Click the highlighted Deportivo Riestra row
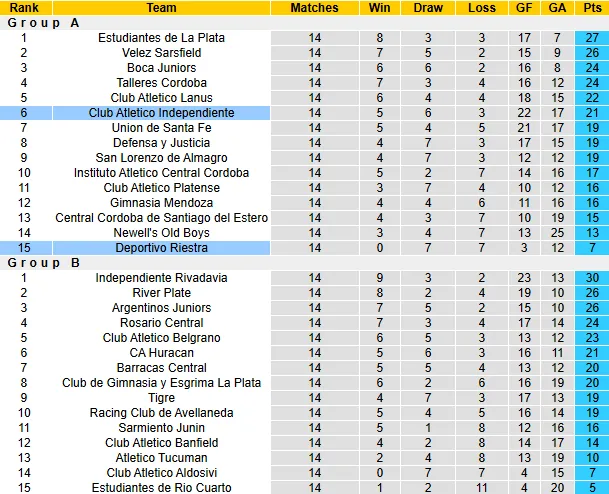 click(x=161, y=248)
